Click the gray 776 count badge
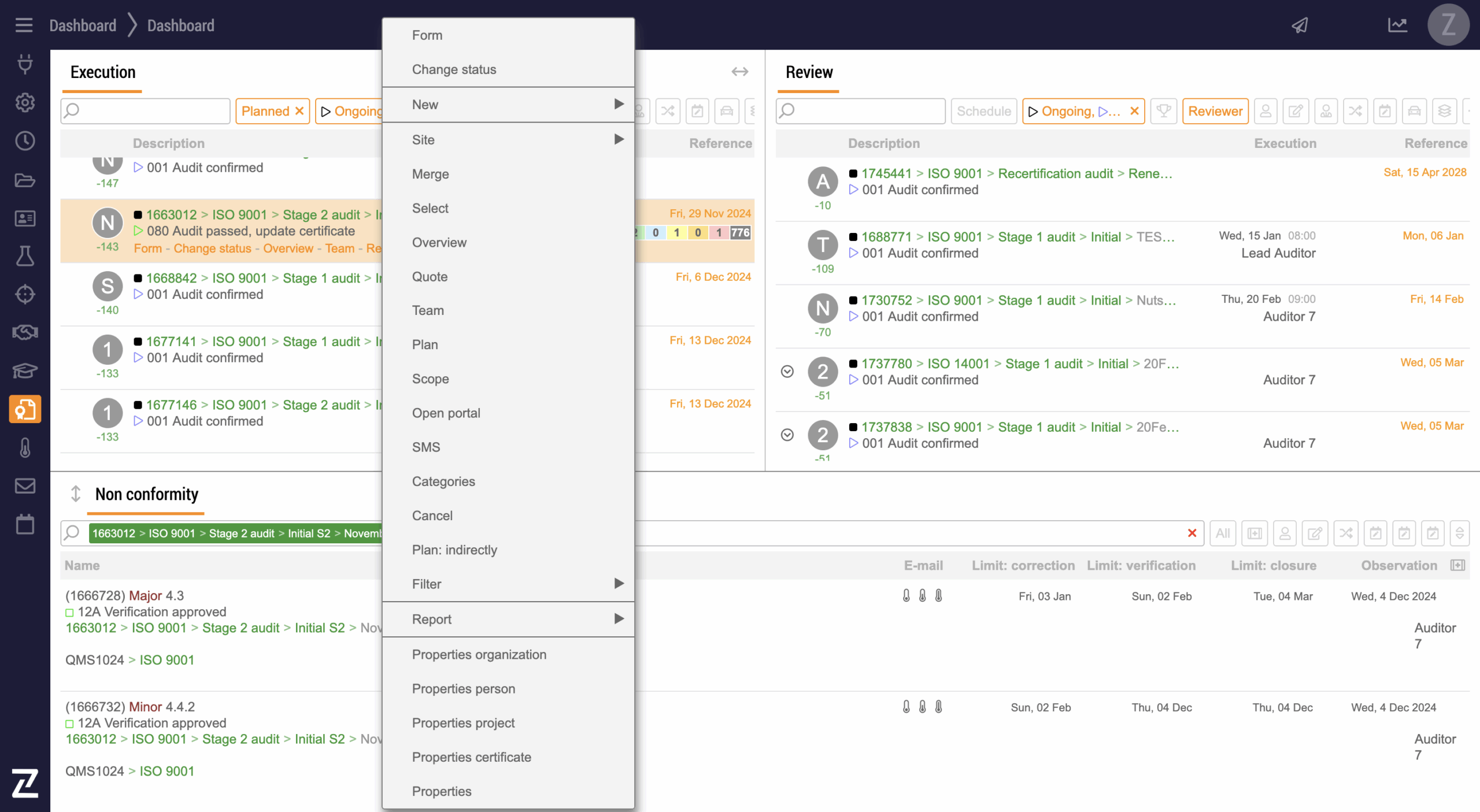This screenshot has width=1480, height=812. tap(740, 232)
